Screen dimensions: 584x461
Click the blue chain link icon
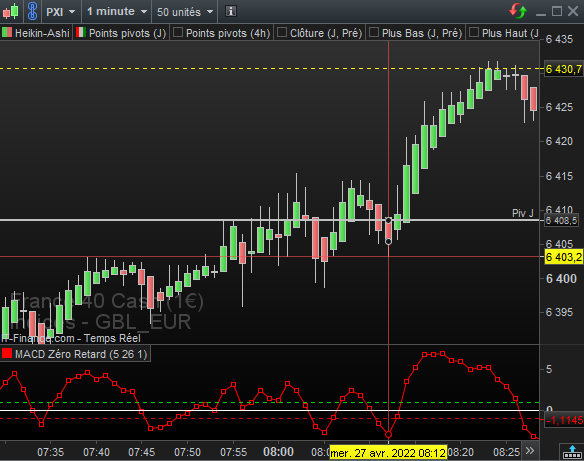[x=33, y=12]
